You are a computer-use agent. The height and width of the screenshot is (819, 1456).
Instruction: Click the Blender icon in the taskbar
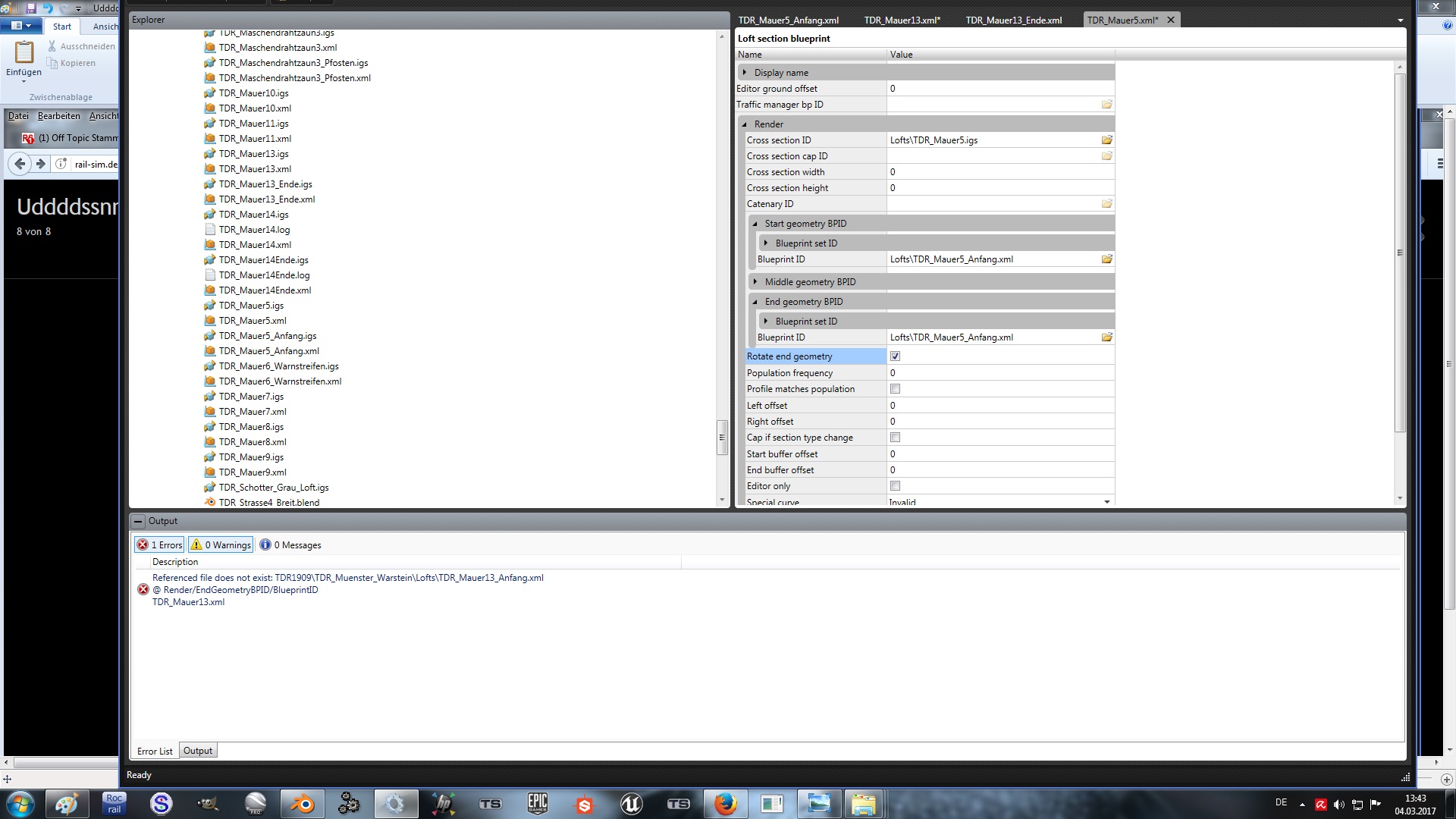pyautogui.click(x=303, y=803)
